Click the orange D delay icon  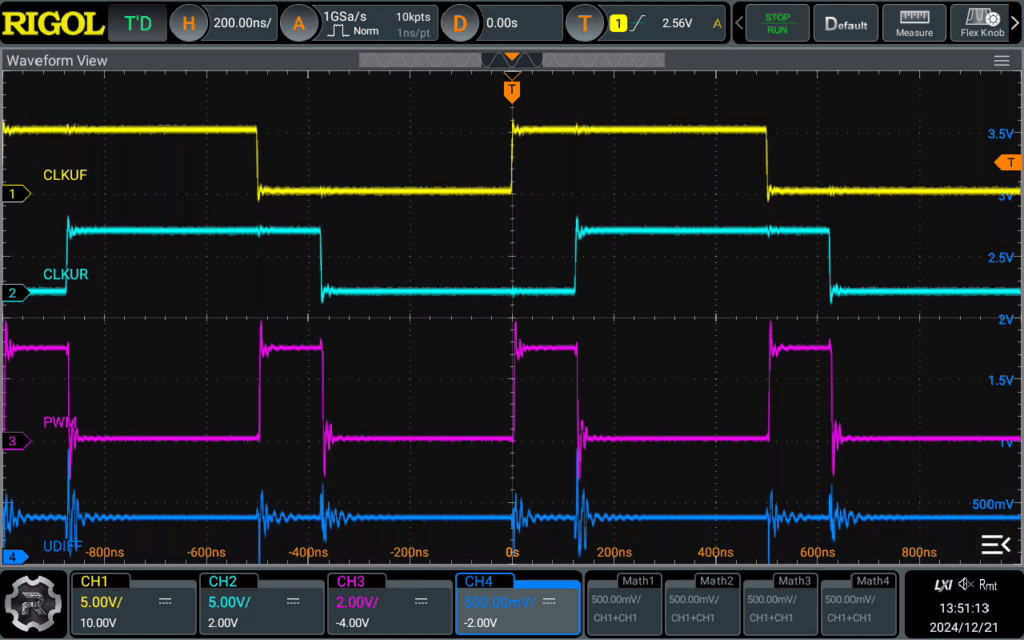click(x=460, y=24)
